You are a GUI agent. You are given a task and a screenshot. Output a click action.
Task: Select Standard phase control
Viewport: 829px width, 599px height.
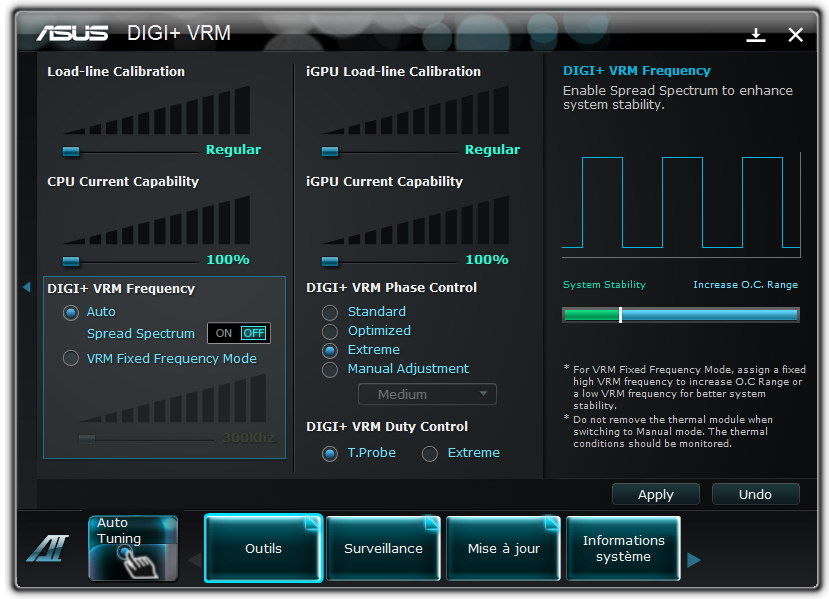click(x=330, y=312)
